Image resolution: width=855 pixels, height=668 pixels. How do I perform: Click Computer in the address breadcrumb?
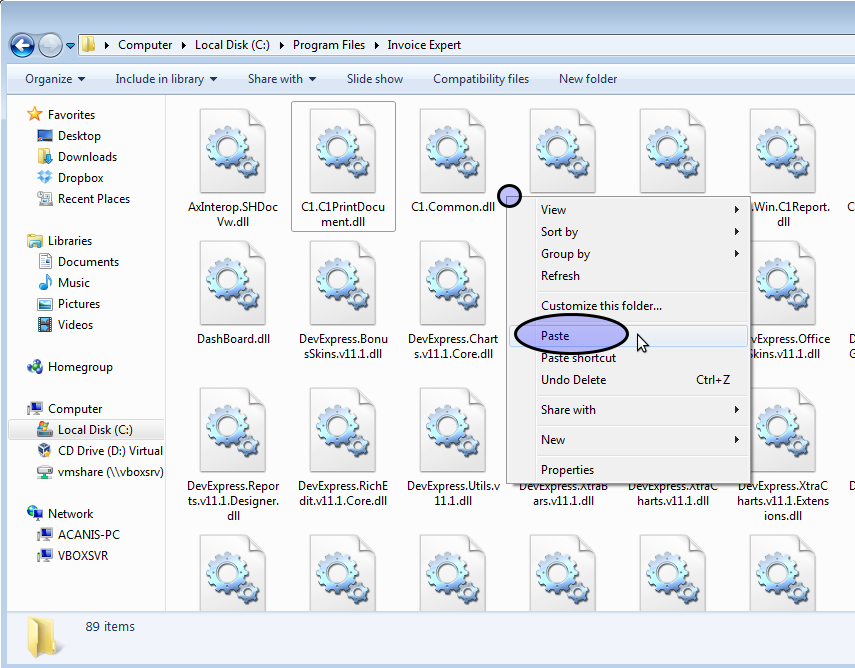pos(145,45)
